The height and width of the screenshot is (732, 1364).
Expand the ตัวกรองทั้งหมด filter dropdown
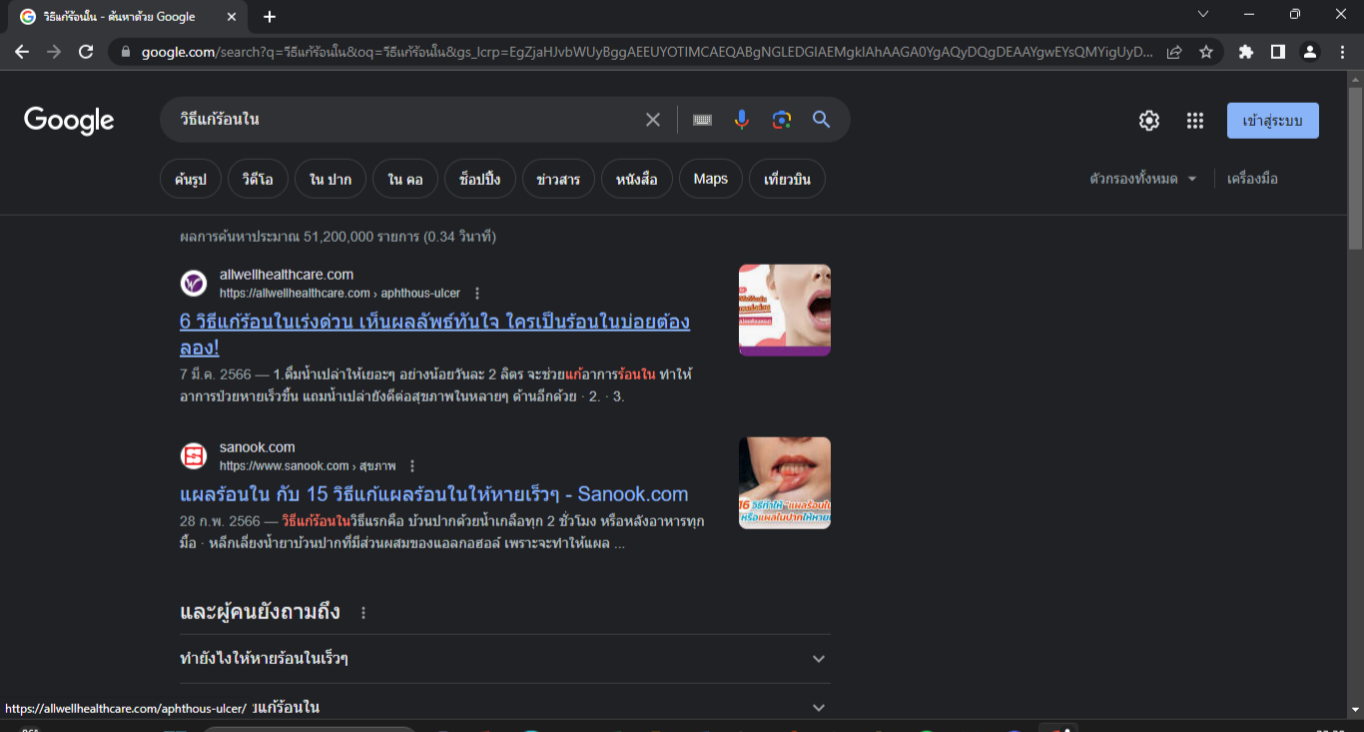1143,179
